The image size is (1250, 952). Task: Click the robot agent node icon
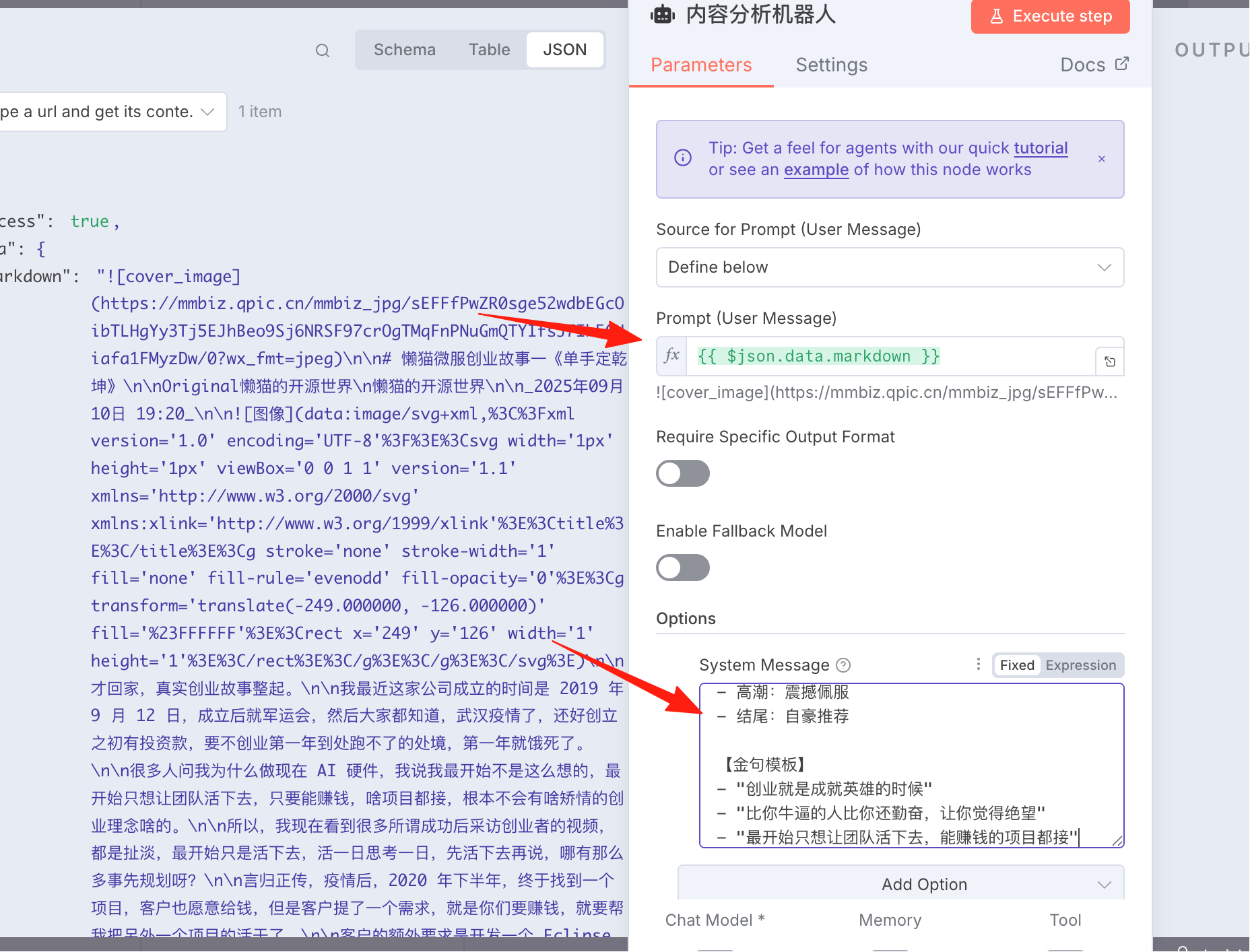click(x=663, y=14)
